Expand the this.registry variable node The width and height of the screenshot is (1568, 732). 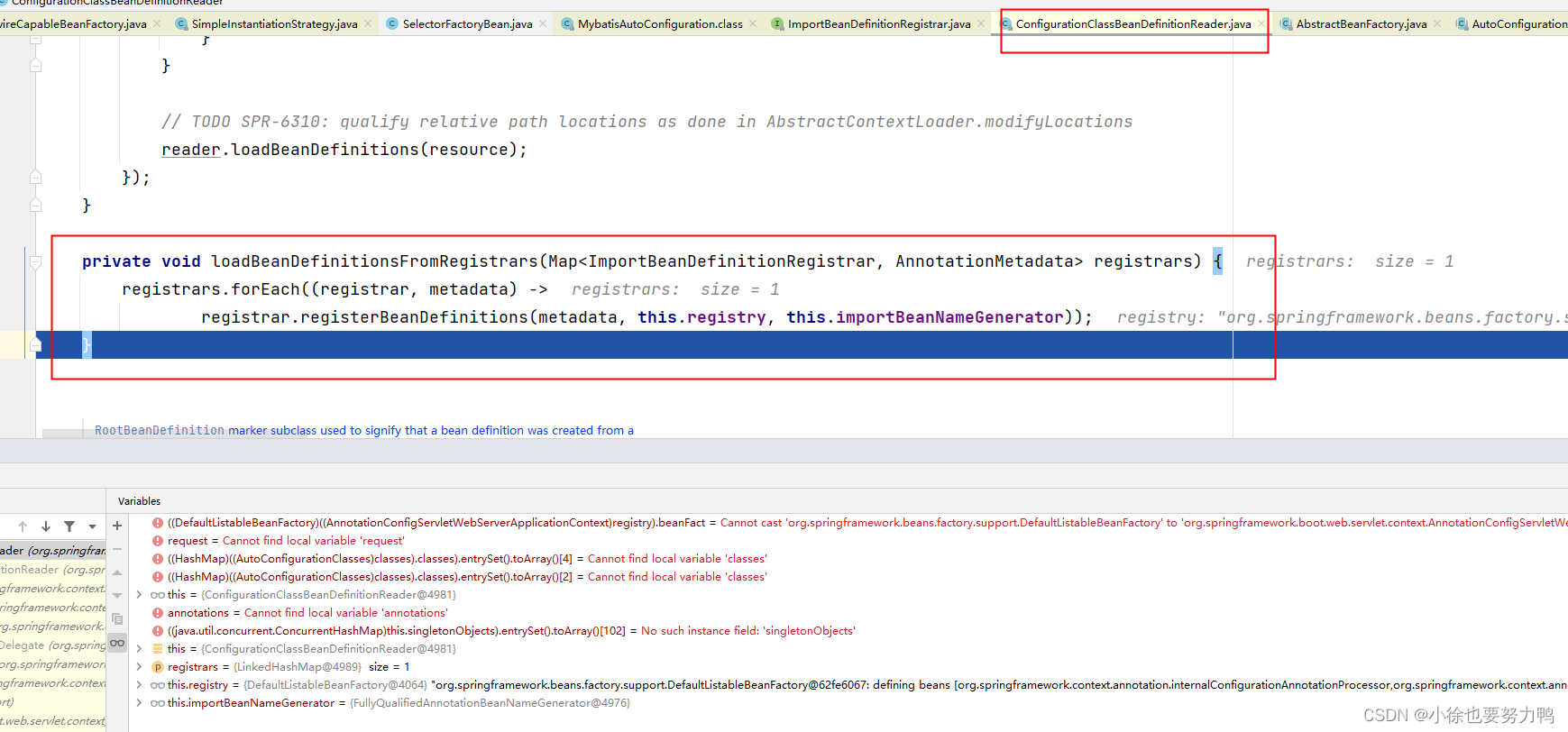tap(139, 685)
